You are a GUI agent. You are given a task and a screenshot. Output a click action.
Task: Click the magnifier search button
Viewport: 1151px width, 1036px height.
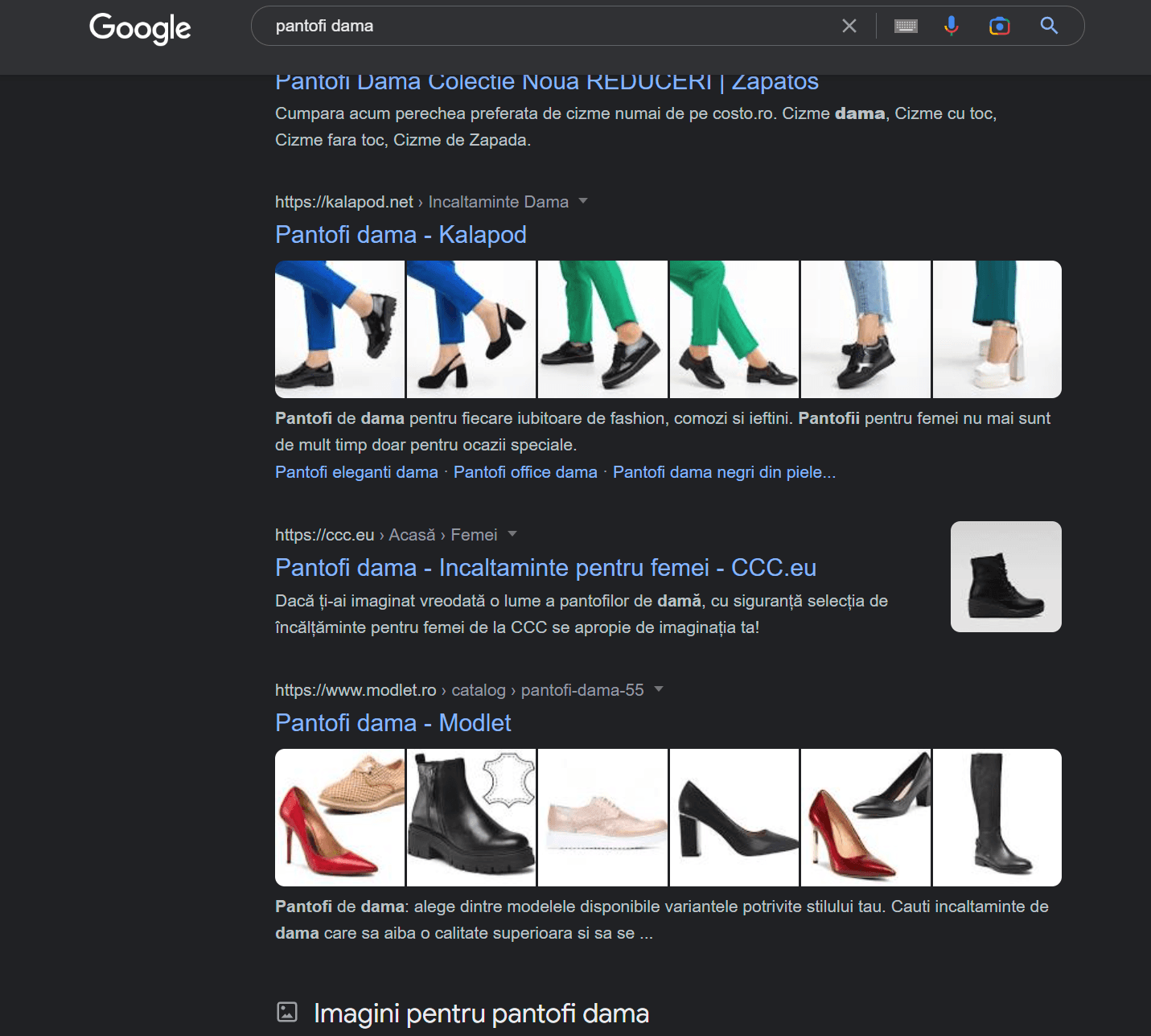(x=1049, y=26)
